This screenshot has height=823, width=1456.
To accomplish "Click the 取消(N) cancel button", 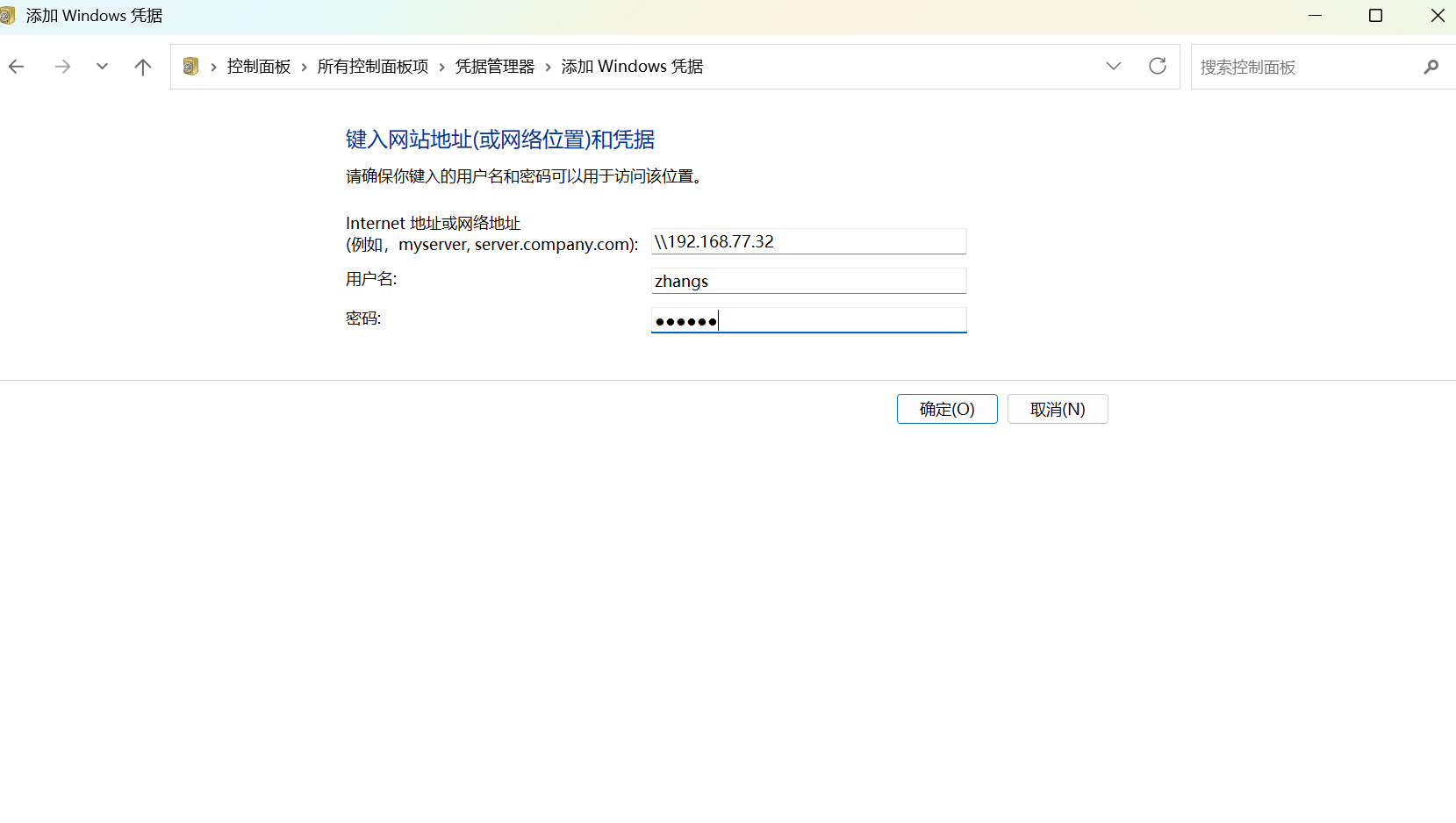I will 1058,408.
